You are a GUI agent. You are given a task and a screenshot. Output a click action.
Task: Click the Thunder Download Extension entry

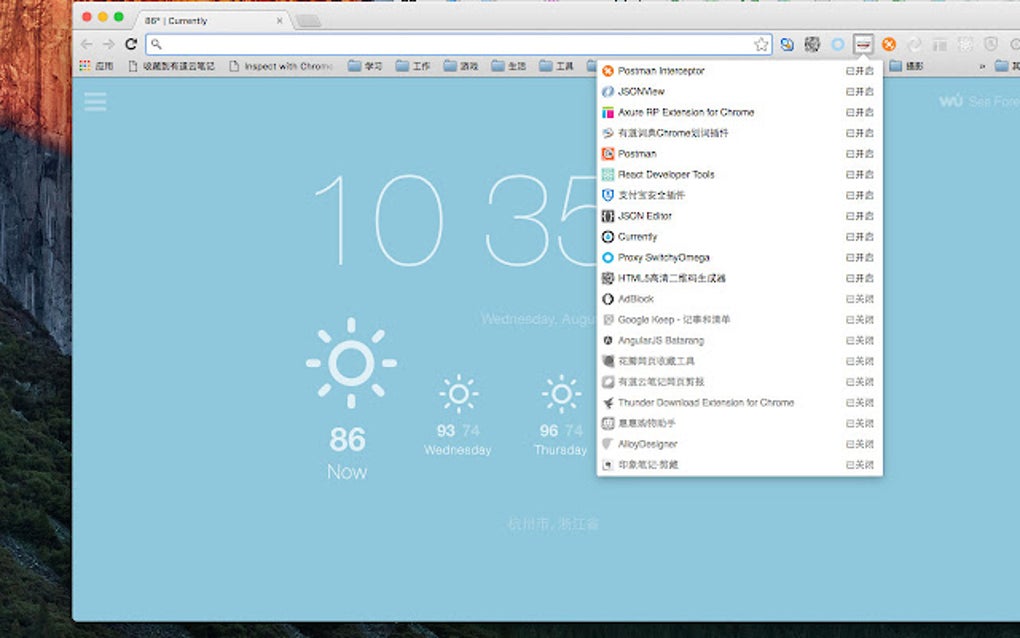click(700, 402)
